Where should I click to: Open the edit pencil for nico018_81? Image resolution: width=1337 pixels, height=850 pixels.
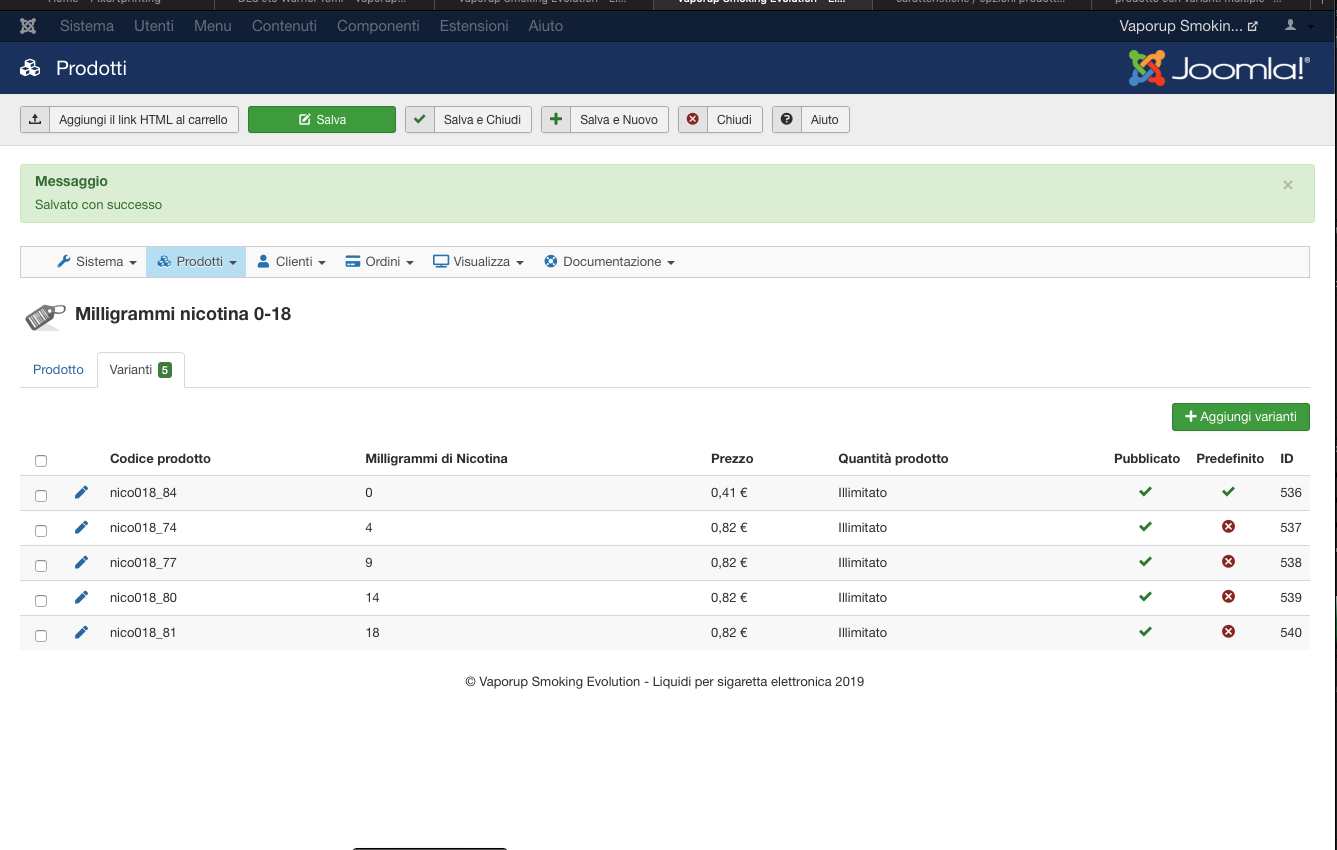[x=82, y=632]
